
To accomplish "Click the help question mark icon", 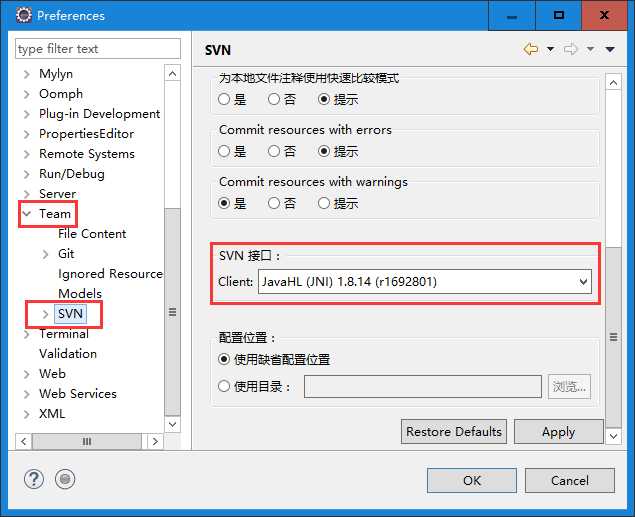I will tap(34, 479).
